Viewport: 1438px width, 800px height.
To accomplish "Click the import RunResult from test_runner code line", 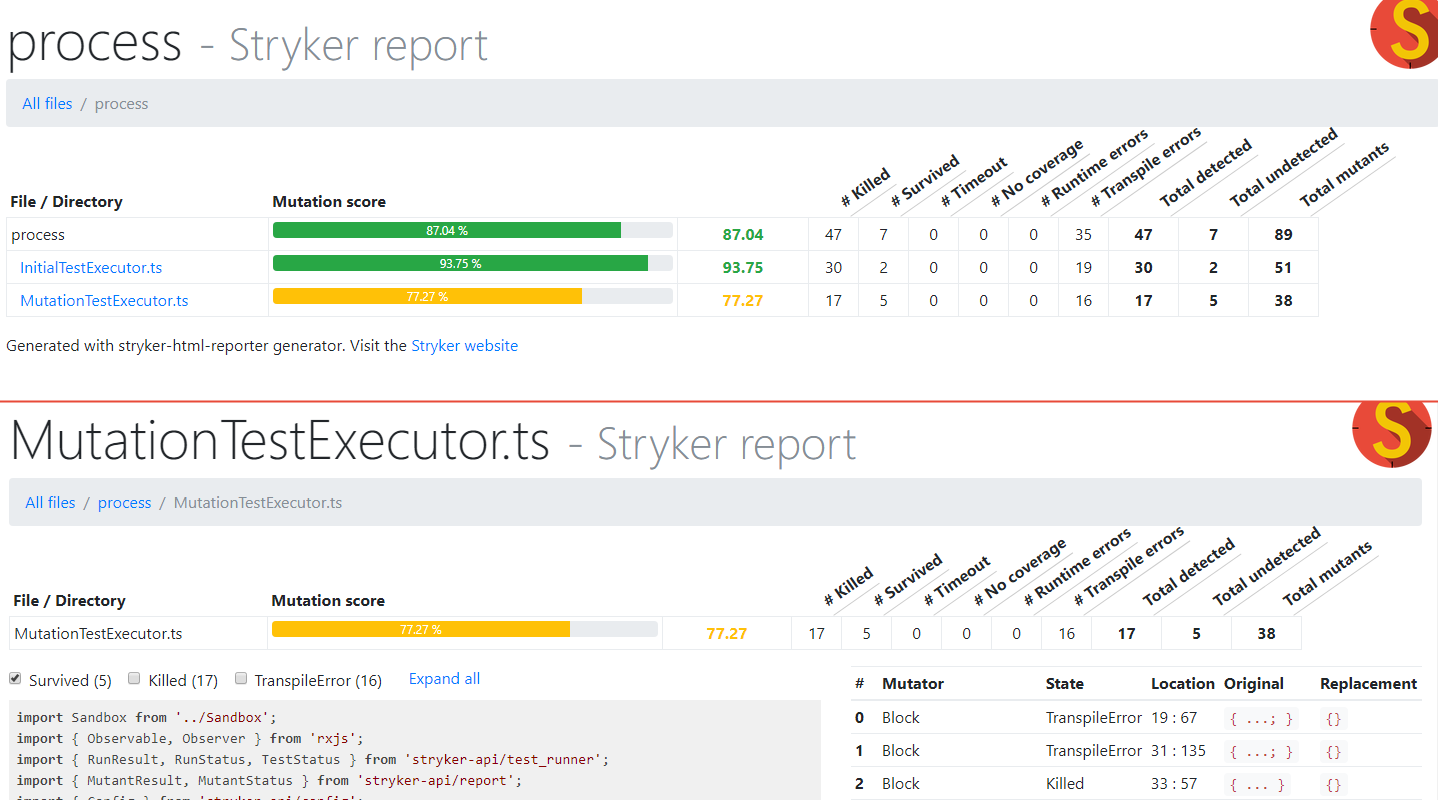I will (x=312, y=759).
